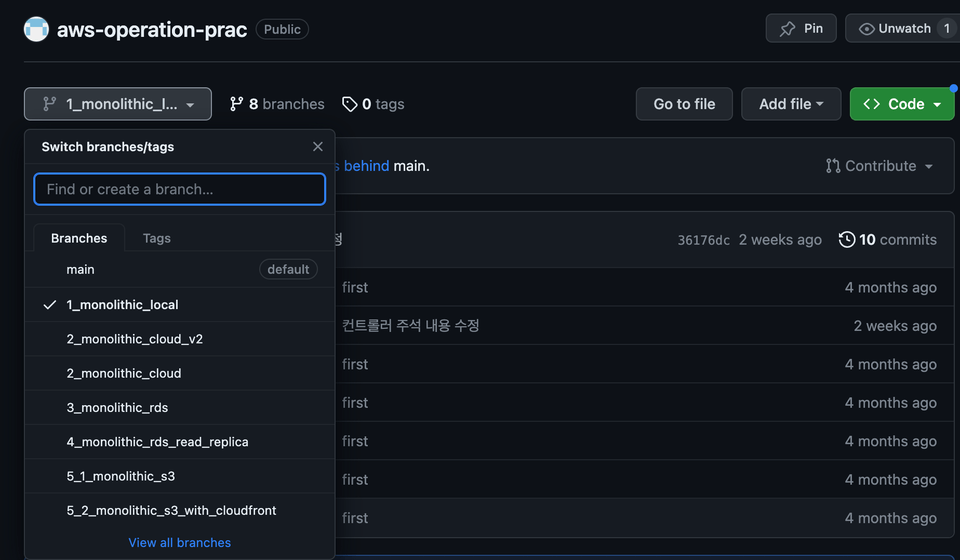
Task: Select the 2_monolithic_cloud_v2 branch
Action: 179,339
